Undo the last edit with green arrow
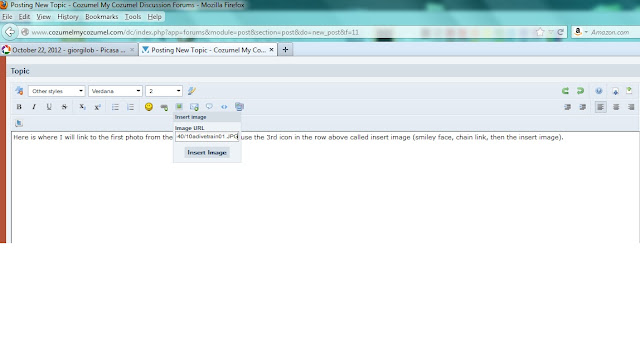This screenshot has height=362, width=640. (x=565, y=91)
